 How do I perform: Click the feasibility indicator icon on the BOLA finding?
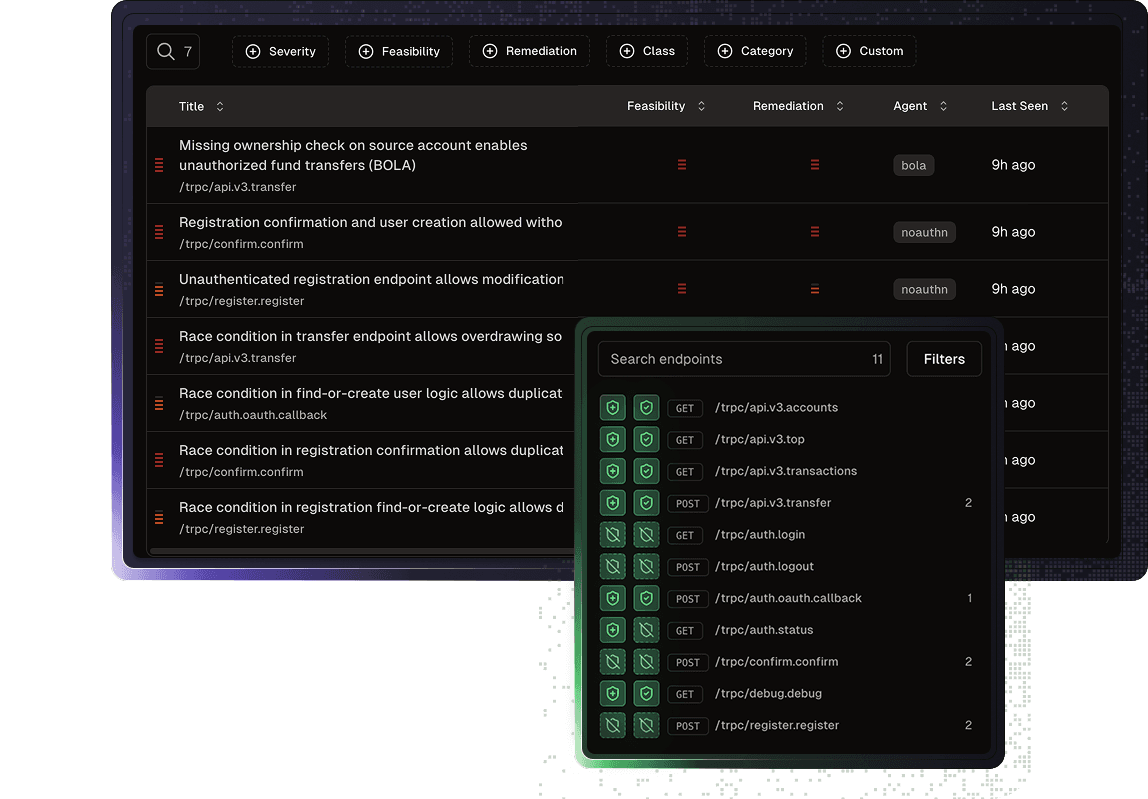[682, 165]
